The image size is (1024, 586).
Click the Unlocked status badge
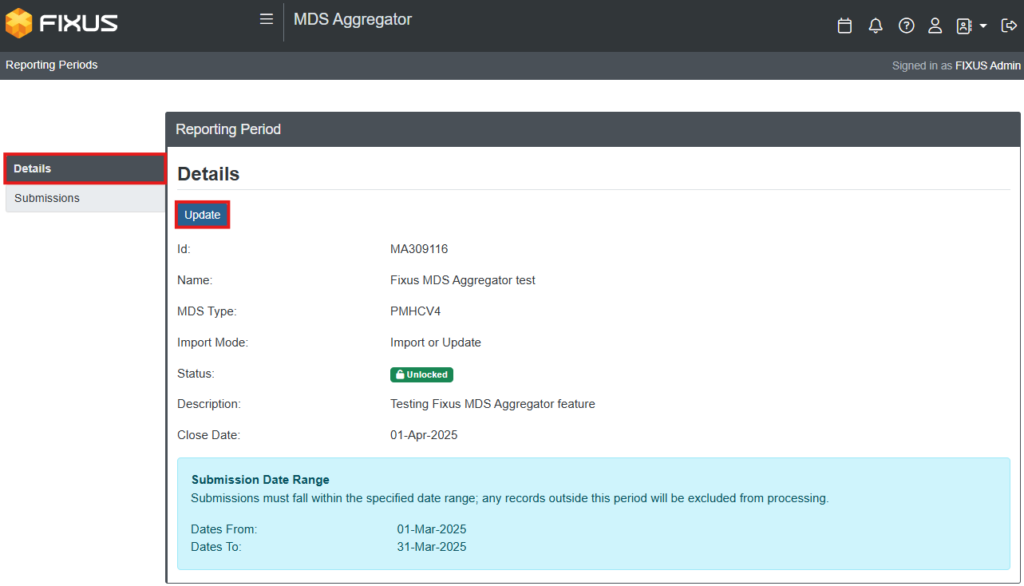tap(421, 374)
